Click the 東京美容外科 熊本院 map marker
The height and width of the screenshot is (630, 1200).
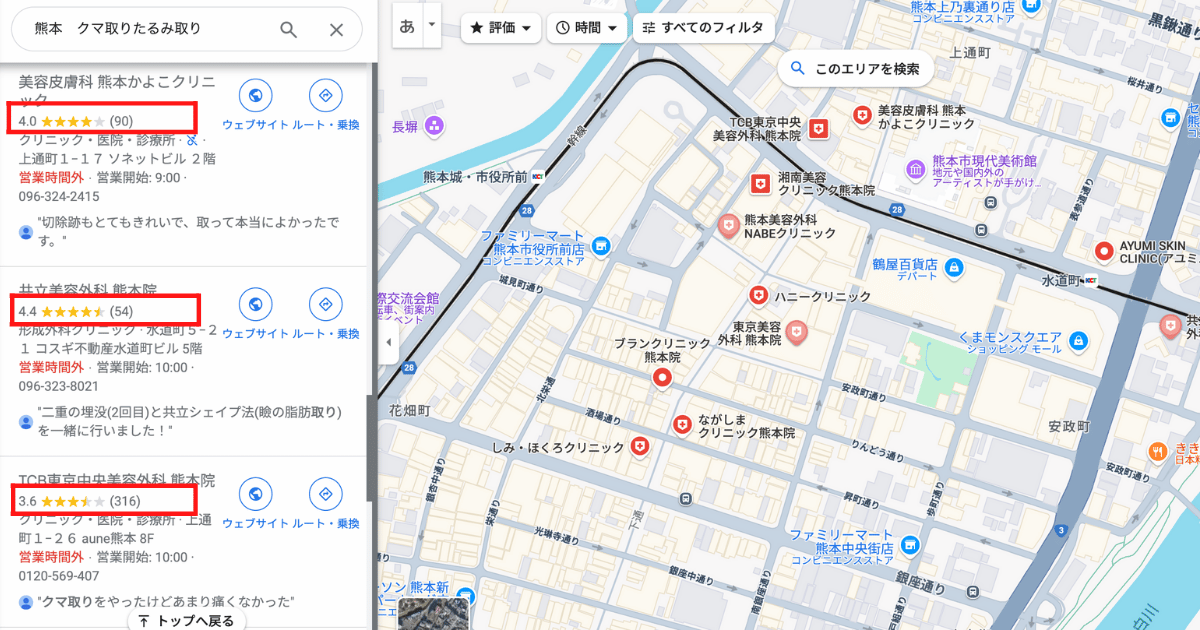(797, 333)
